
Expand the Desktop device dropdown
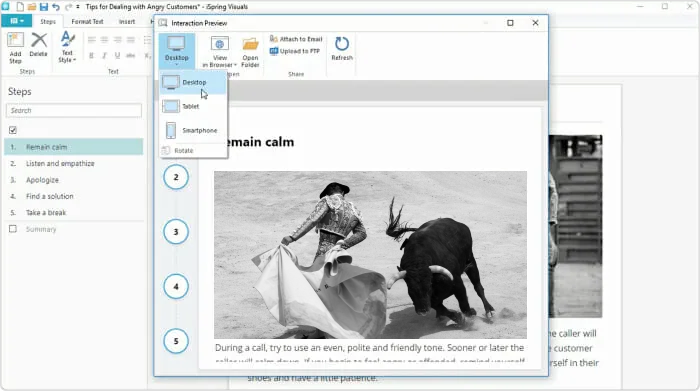click(176, 50)
